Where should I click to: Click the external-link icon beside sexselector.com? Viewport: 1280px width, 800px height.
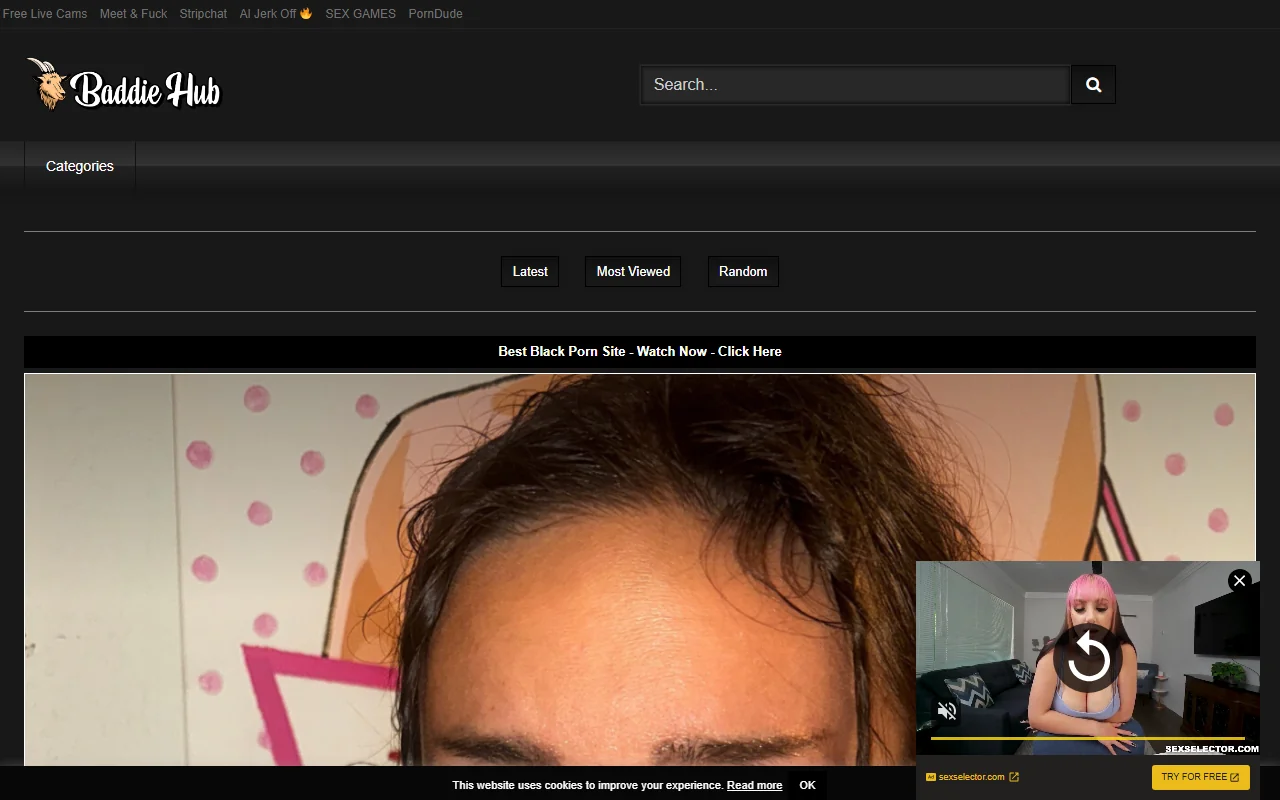click(1013, 776)
